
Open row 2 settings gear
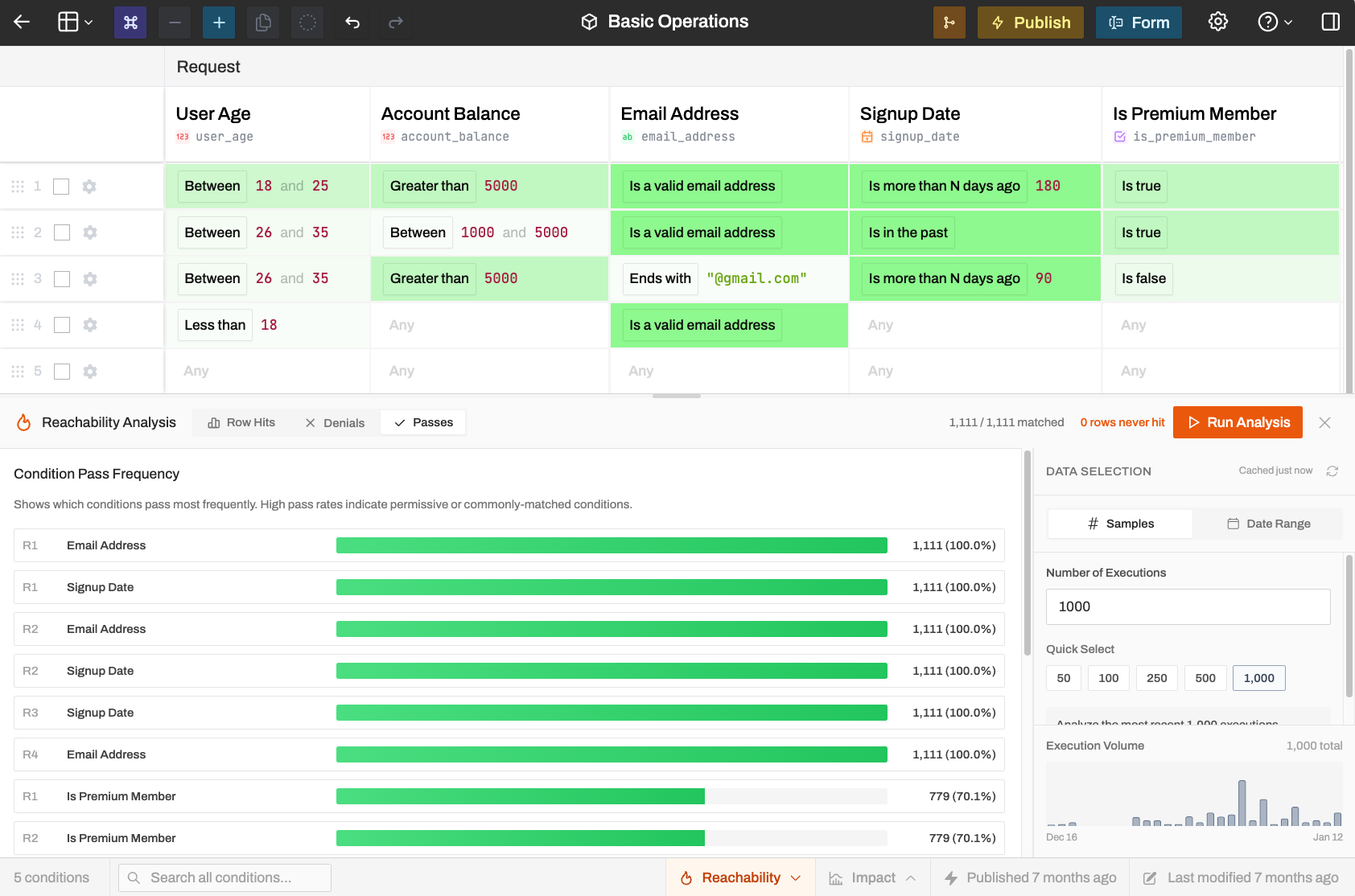click(x=89, y=232)
